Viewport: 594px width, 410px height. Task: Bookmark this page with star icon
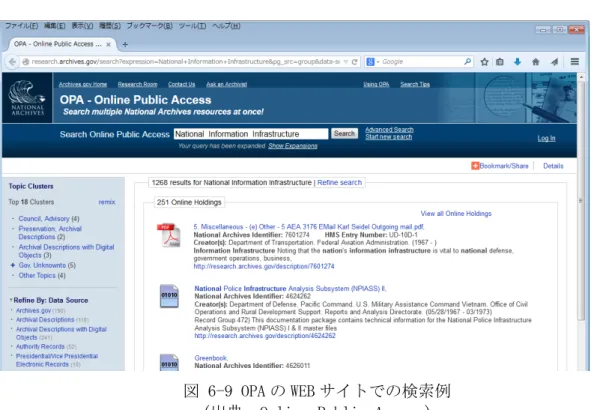click(x=484, y=62)
